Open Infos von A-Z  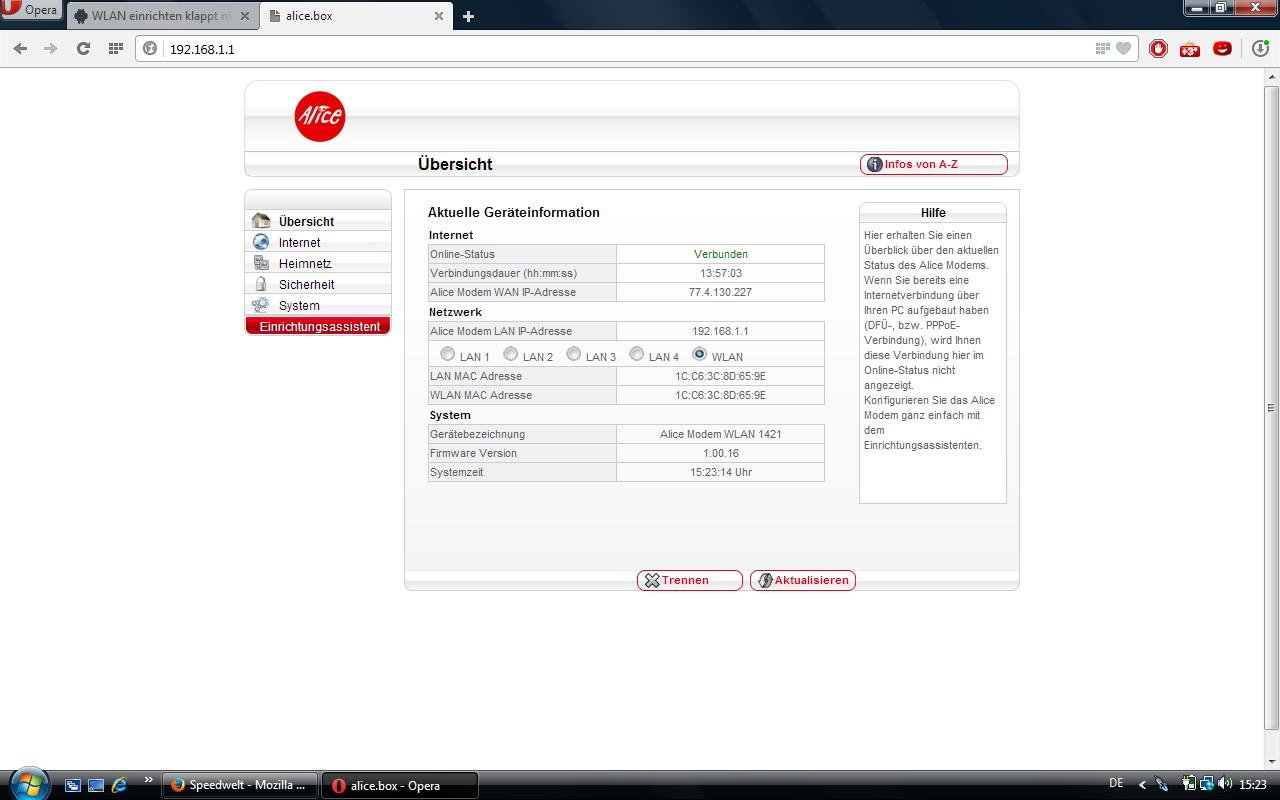pos(933,164)
